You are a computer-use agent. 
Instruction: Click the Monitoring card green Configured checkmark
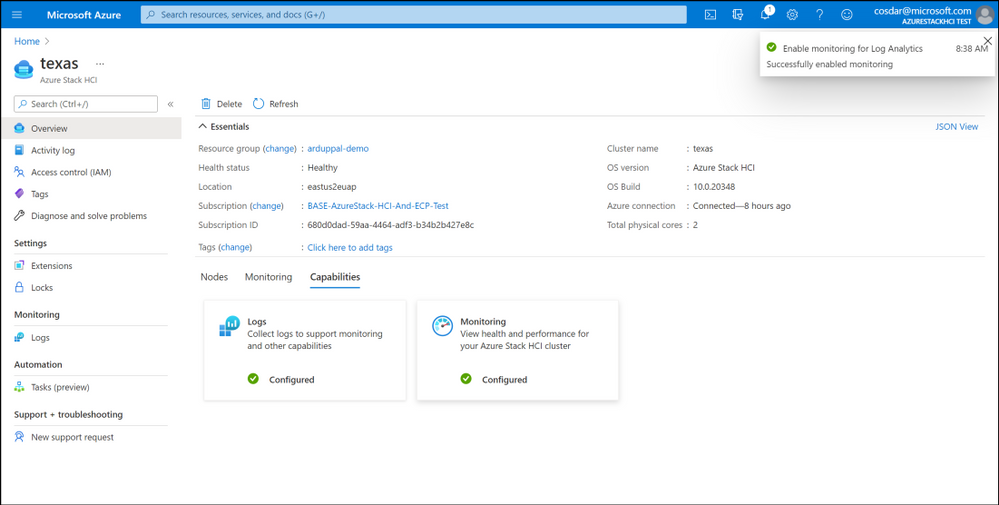[x=466, y=379]
